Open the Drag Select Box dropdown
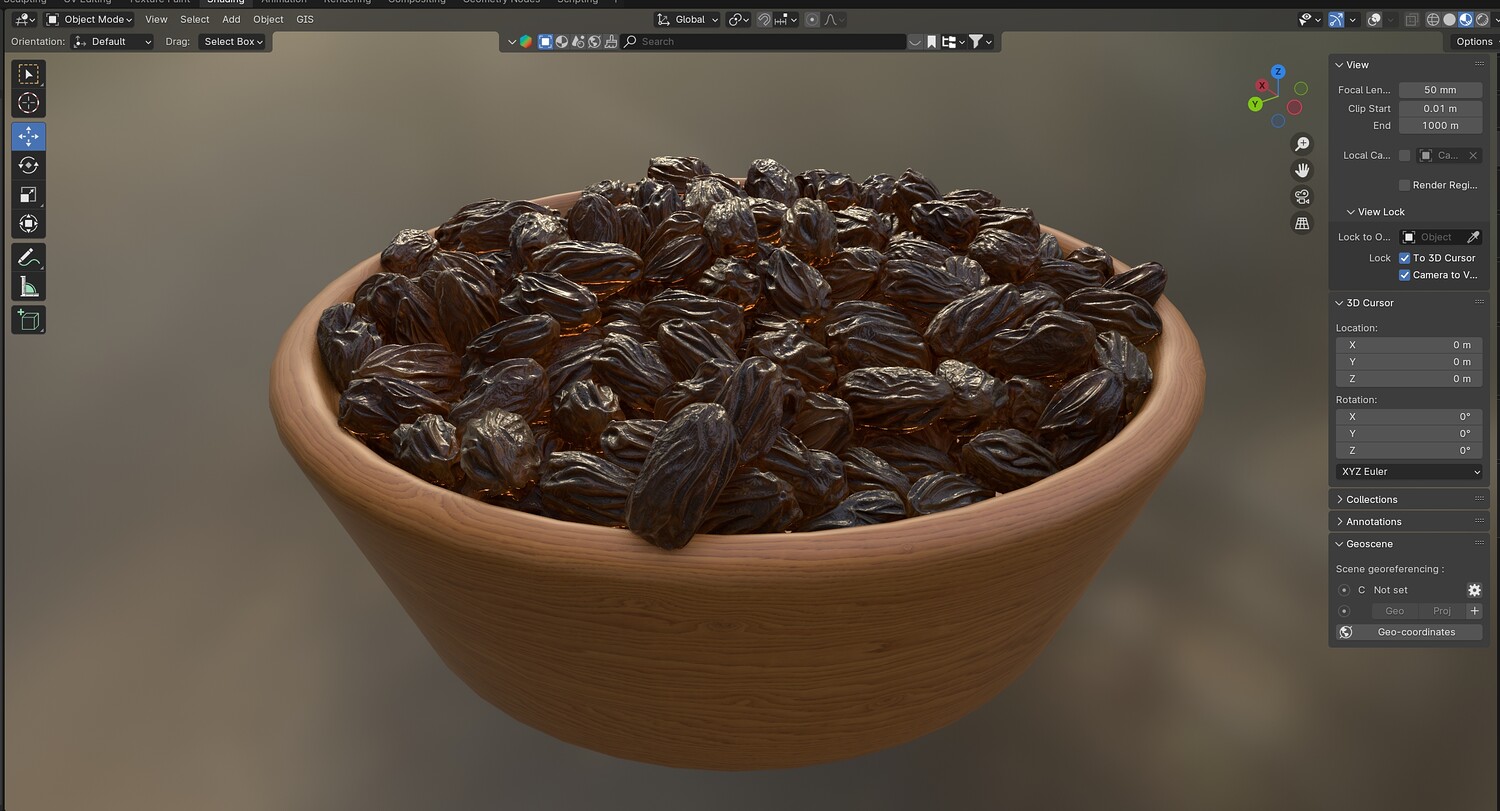Viewport: 1500px width, 811px height. click(x=233, y=42)
